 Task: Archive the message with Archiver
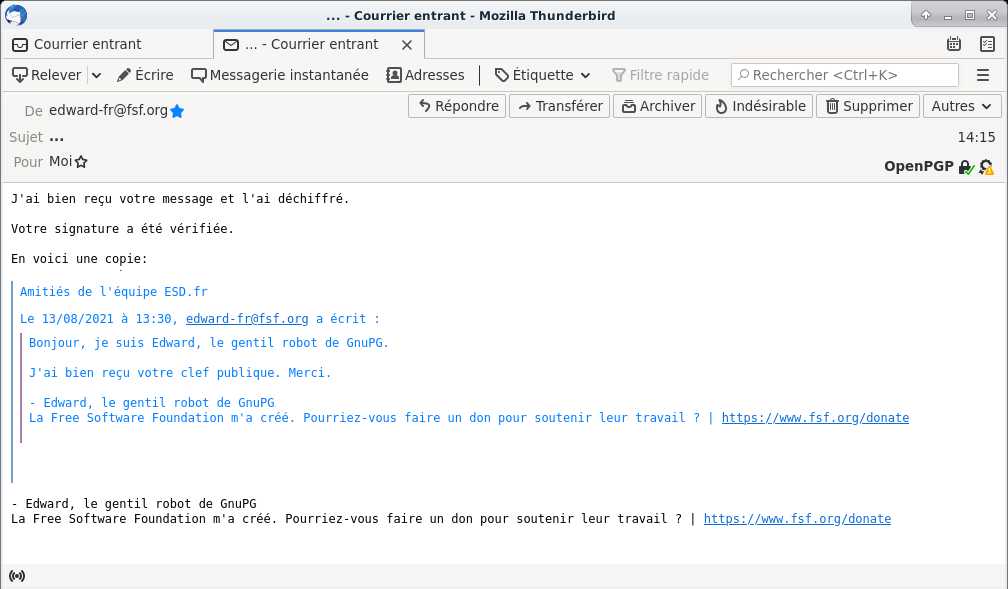coord(658,106)
